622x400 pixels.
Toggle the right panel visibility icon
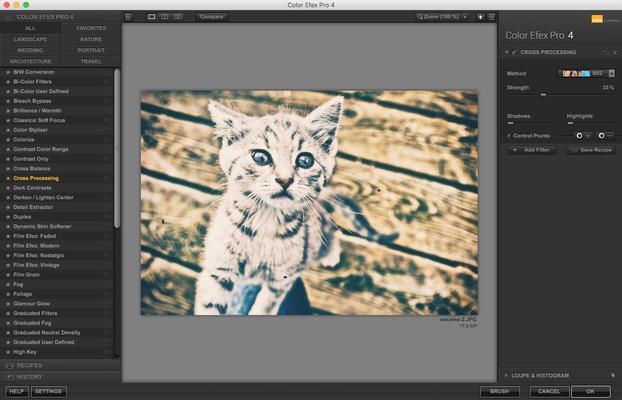pyautogui.click(x=490, y=17)
